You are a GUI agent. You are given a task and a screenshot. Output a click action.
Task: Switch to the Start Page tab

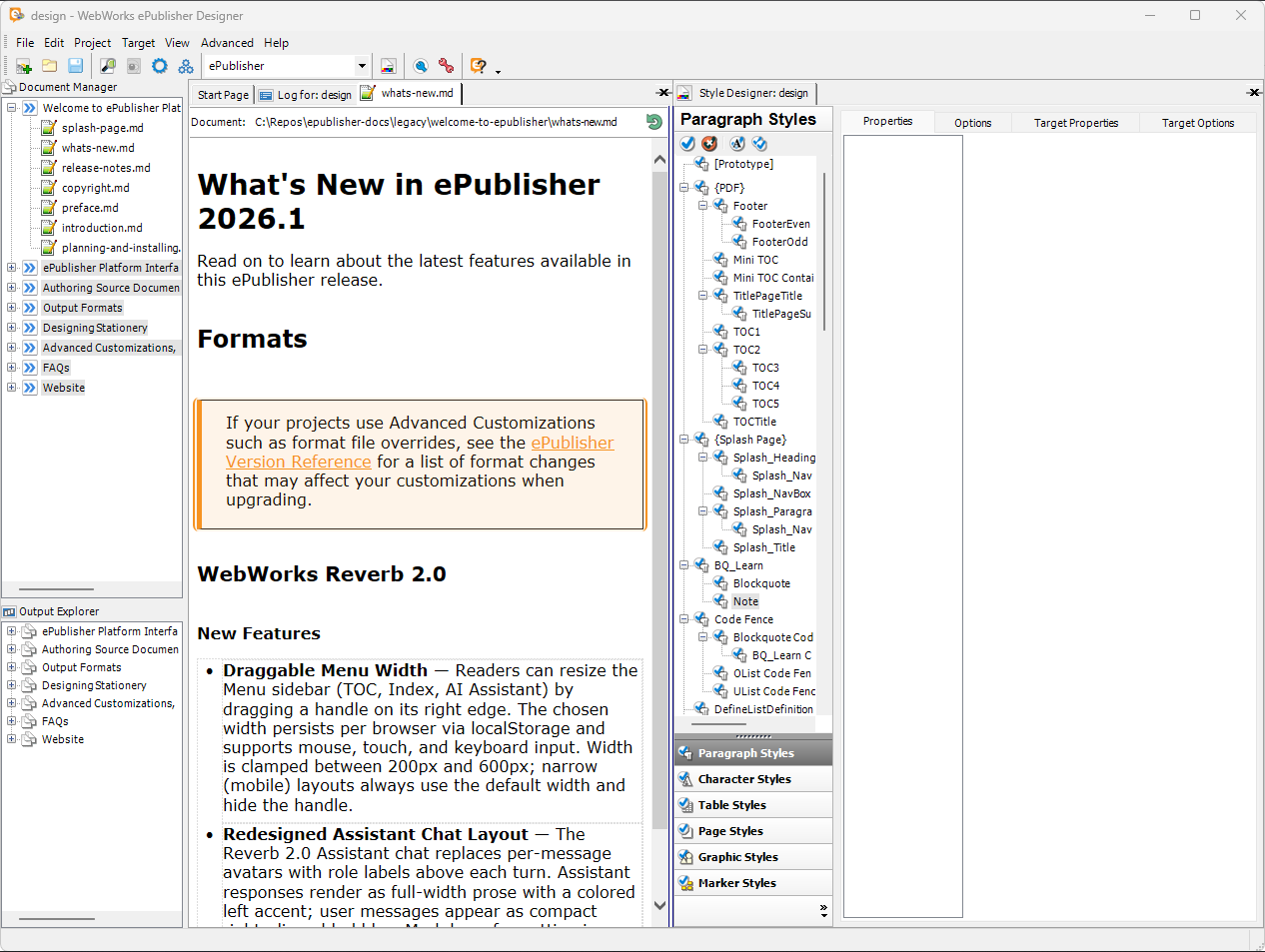(x=223, y=95)
